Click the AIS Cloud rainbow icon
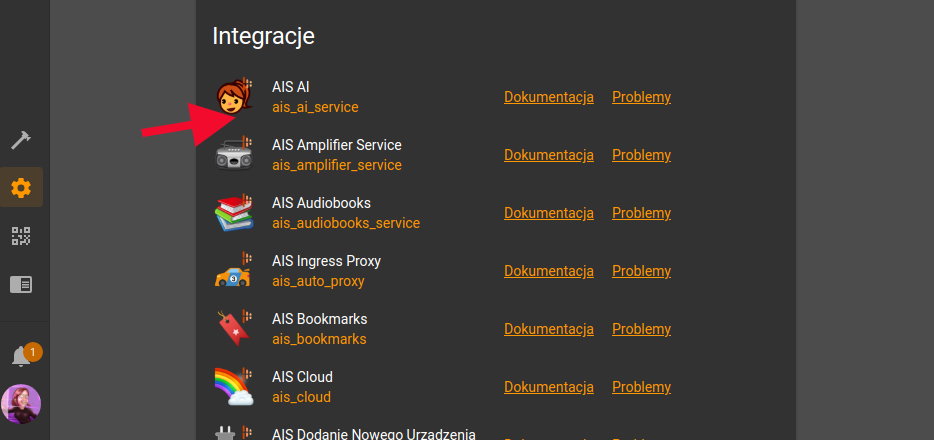Image resolution: width=934 pixels, height=440 pixels. [234, 386]
